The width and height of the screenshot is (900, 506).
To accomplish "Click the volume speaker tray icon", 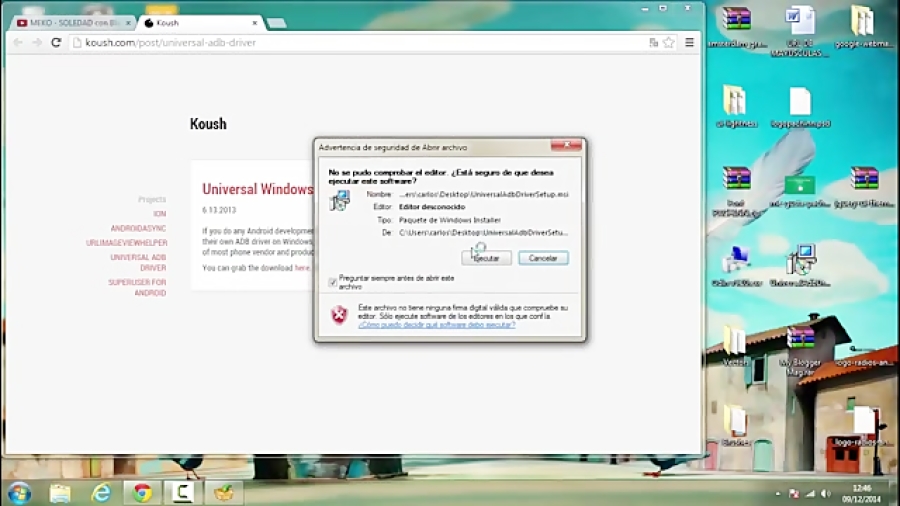I will (826, 493).
